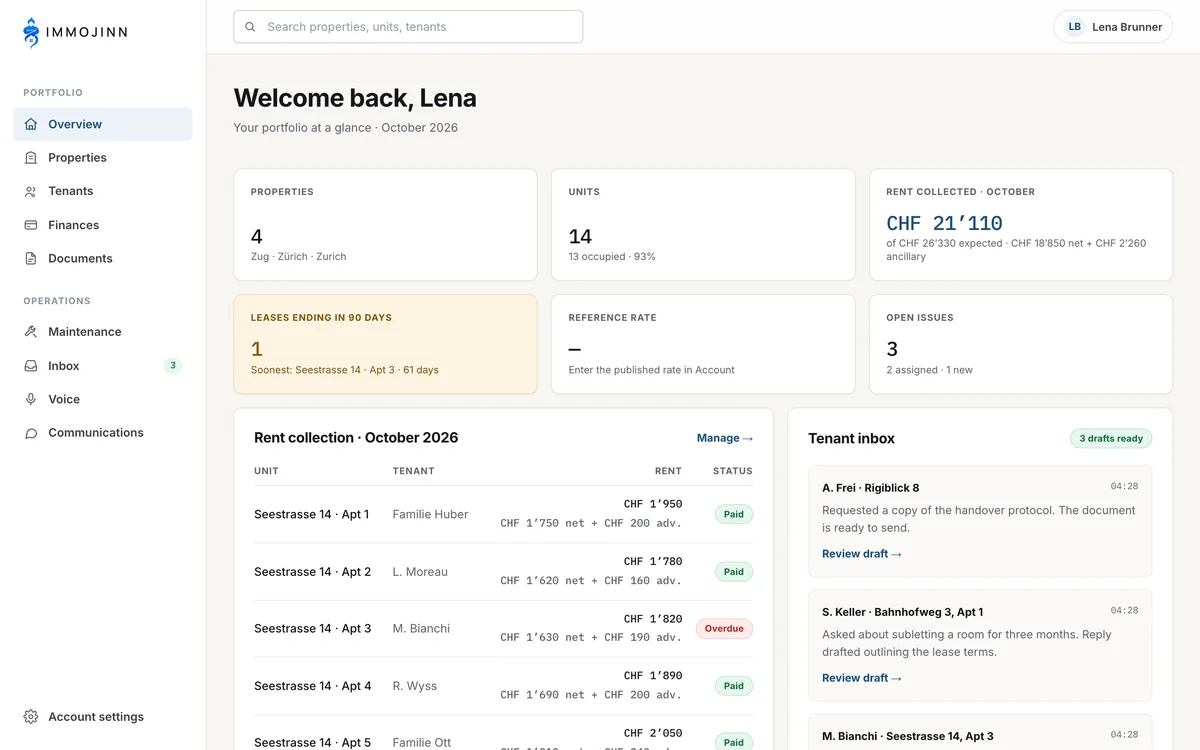Click the LB avatar badge

pos(1075,27)
